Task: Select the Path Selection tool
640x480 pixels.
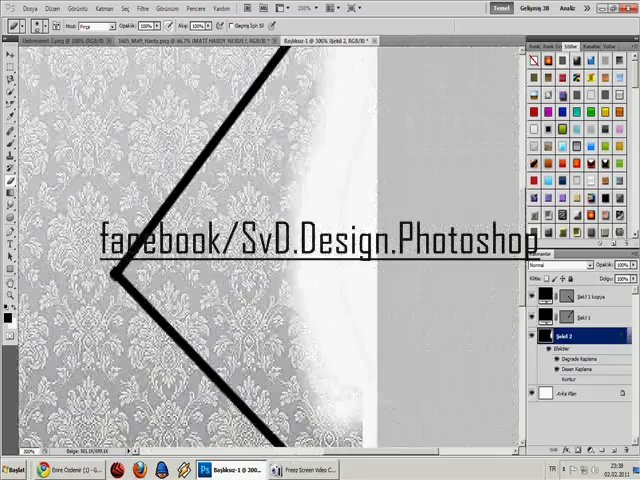Action: coord(10,257)
